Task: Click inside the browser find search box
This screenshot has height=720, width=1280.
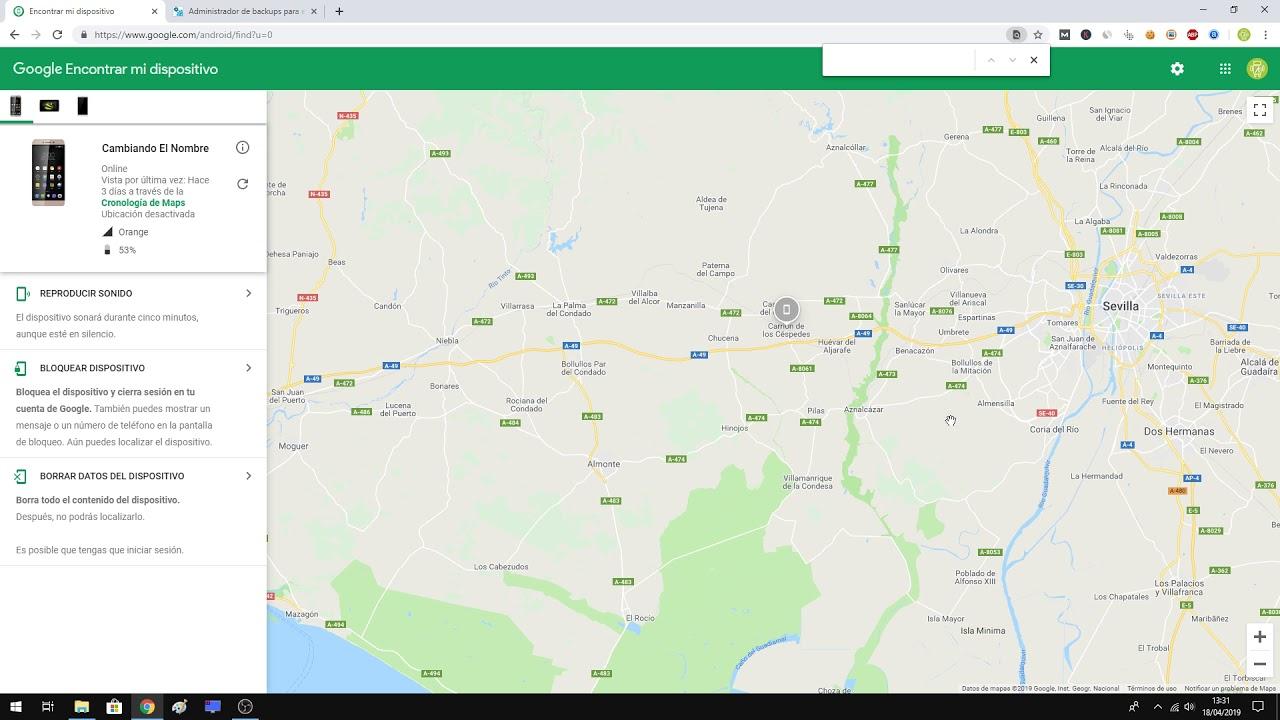Action: pos(897,60)
